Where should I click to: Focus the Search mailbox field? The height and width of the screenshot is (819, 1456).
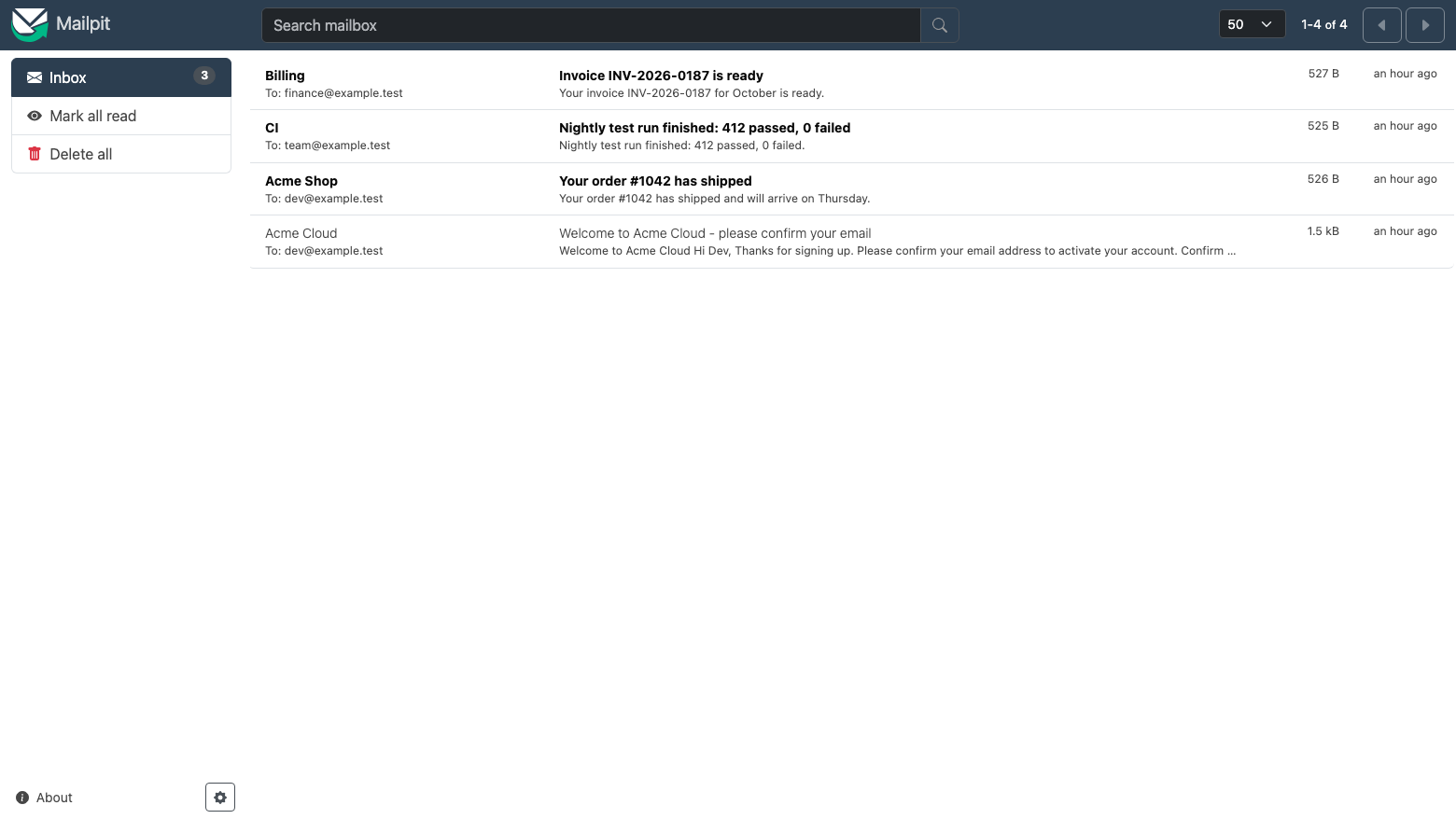591,25
